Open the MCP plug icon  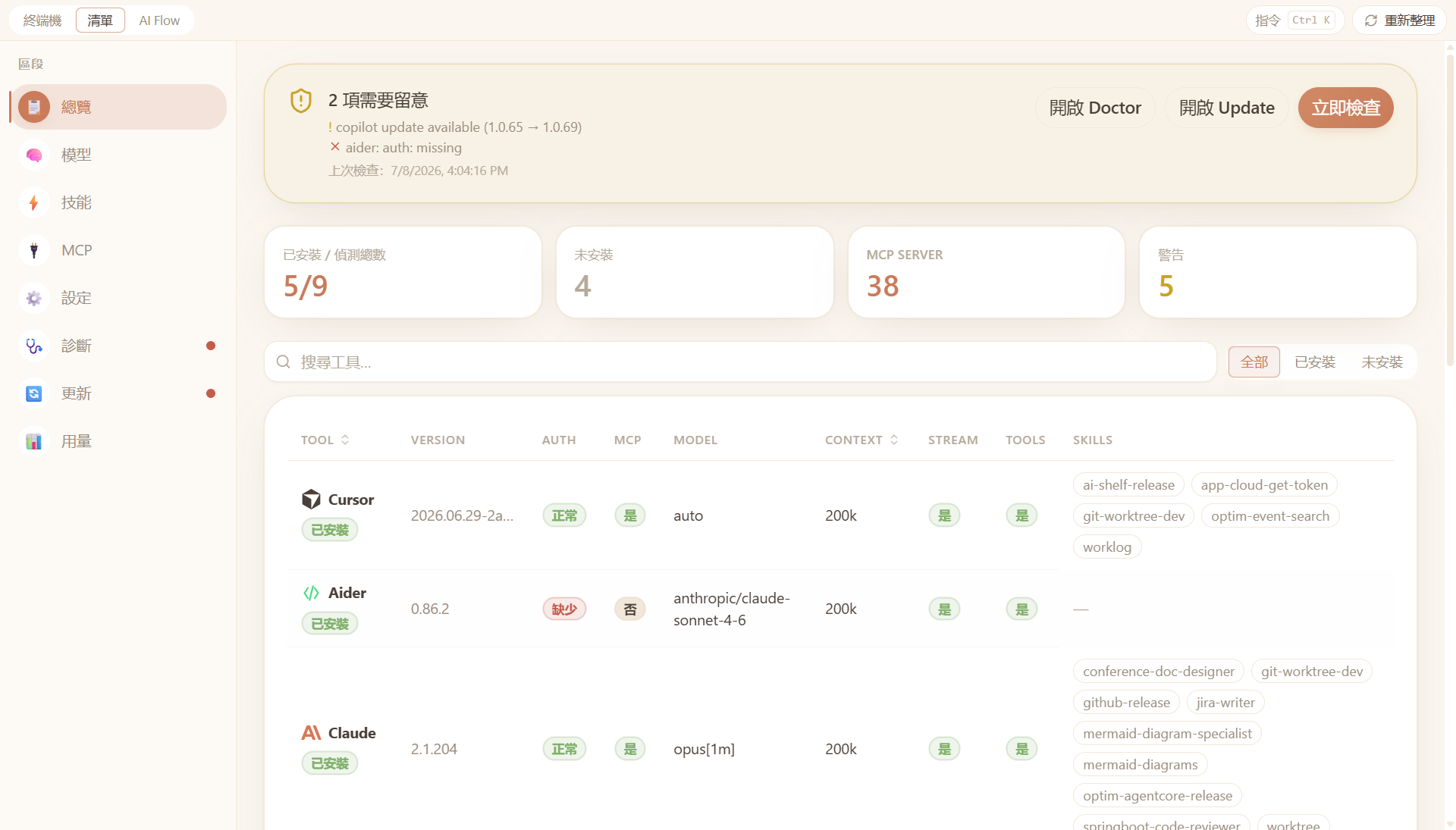coord(34,250)
